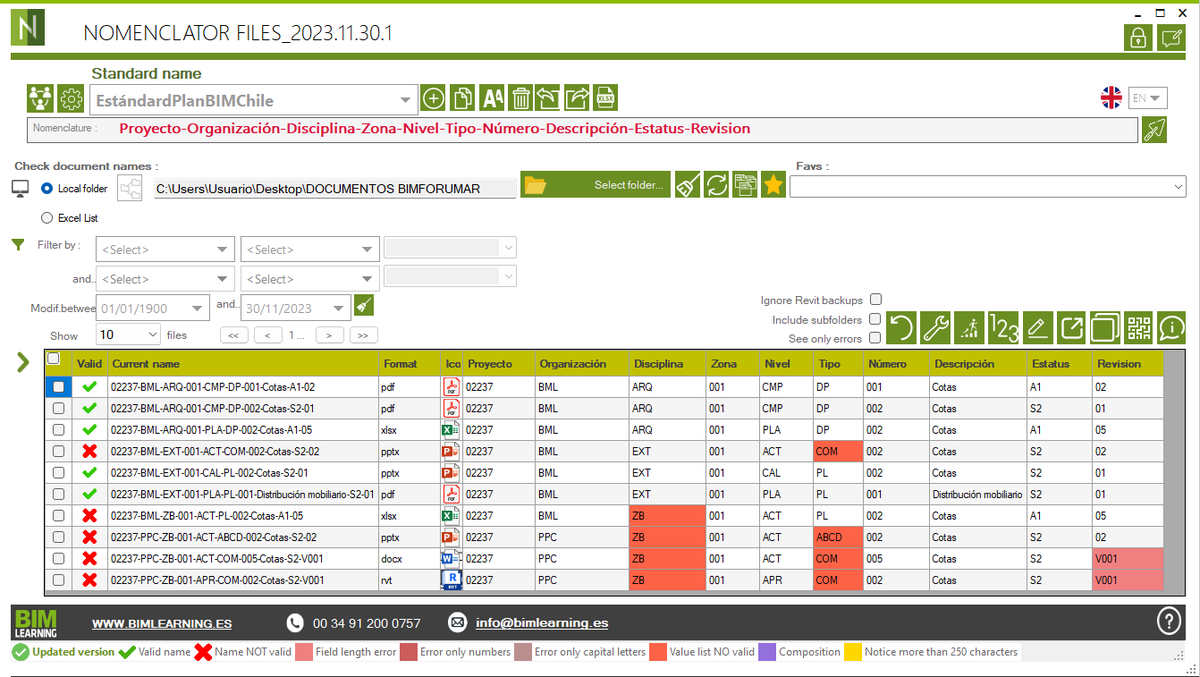Image resolution: width=1200 pixels, height=677 pixels.
Task: Add a new standard with the plus icon
Action: point(433,98)
